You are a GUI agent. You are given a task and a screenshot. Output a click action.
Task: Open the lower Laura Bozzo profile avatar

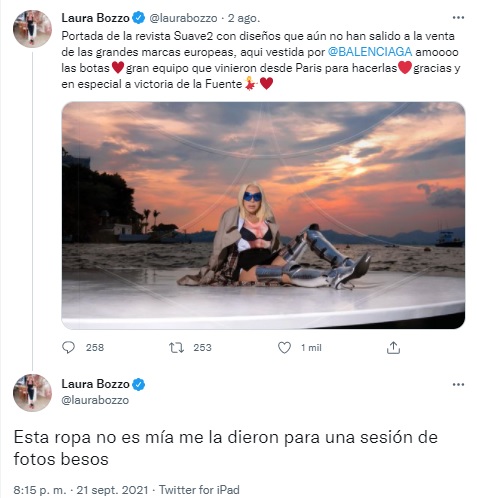point(32,393)
